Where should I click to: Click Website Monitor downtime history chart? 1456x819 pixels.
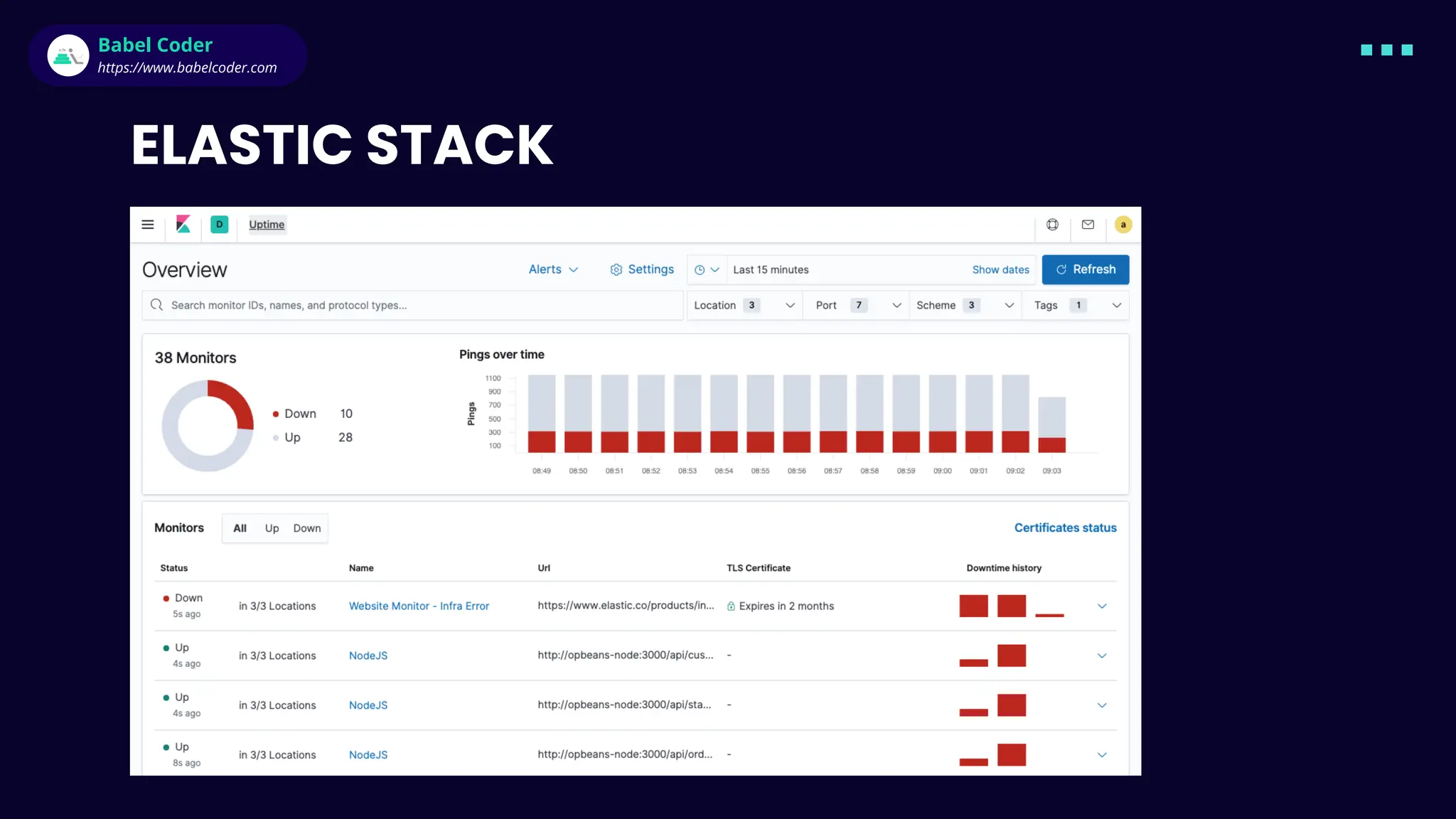pos(1012,606)
